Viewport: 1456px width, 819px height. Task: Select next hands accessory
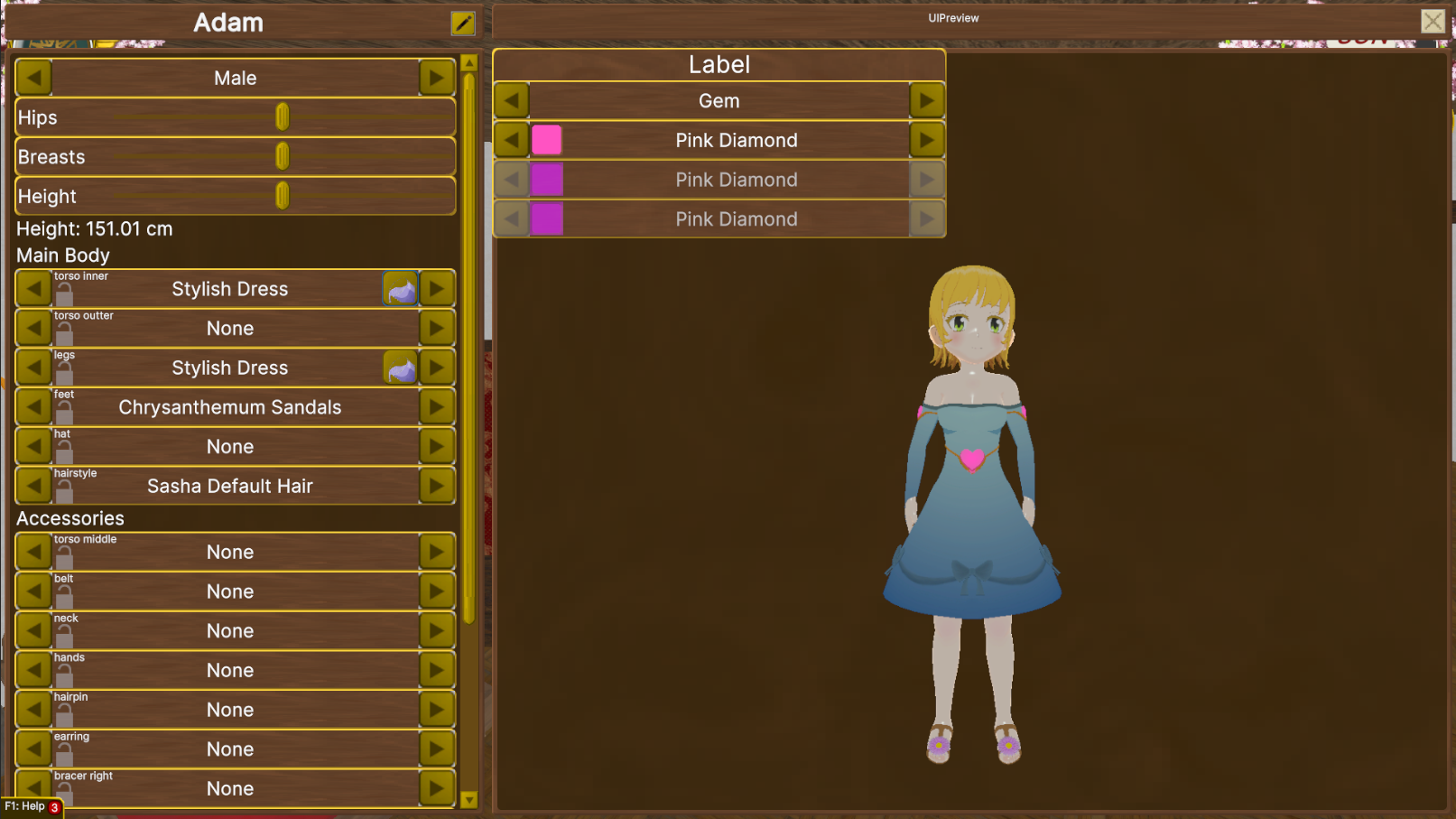(x=437, y=670)
